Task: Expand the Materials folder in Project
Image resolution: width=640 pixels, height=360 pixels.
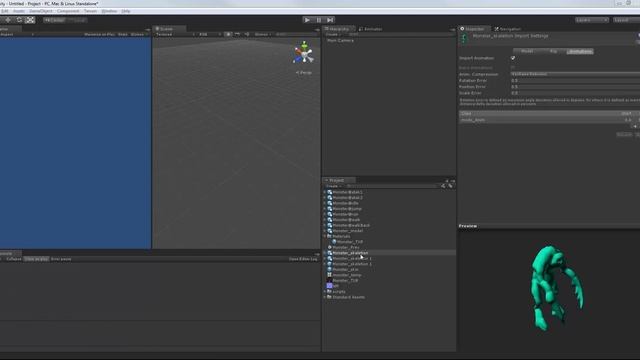Action: pyautogui.click(x=325, y=236)
